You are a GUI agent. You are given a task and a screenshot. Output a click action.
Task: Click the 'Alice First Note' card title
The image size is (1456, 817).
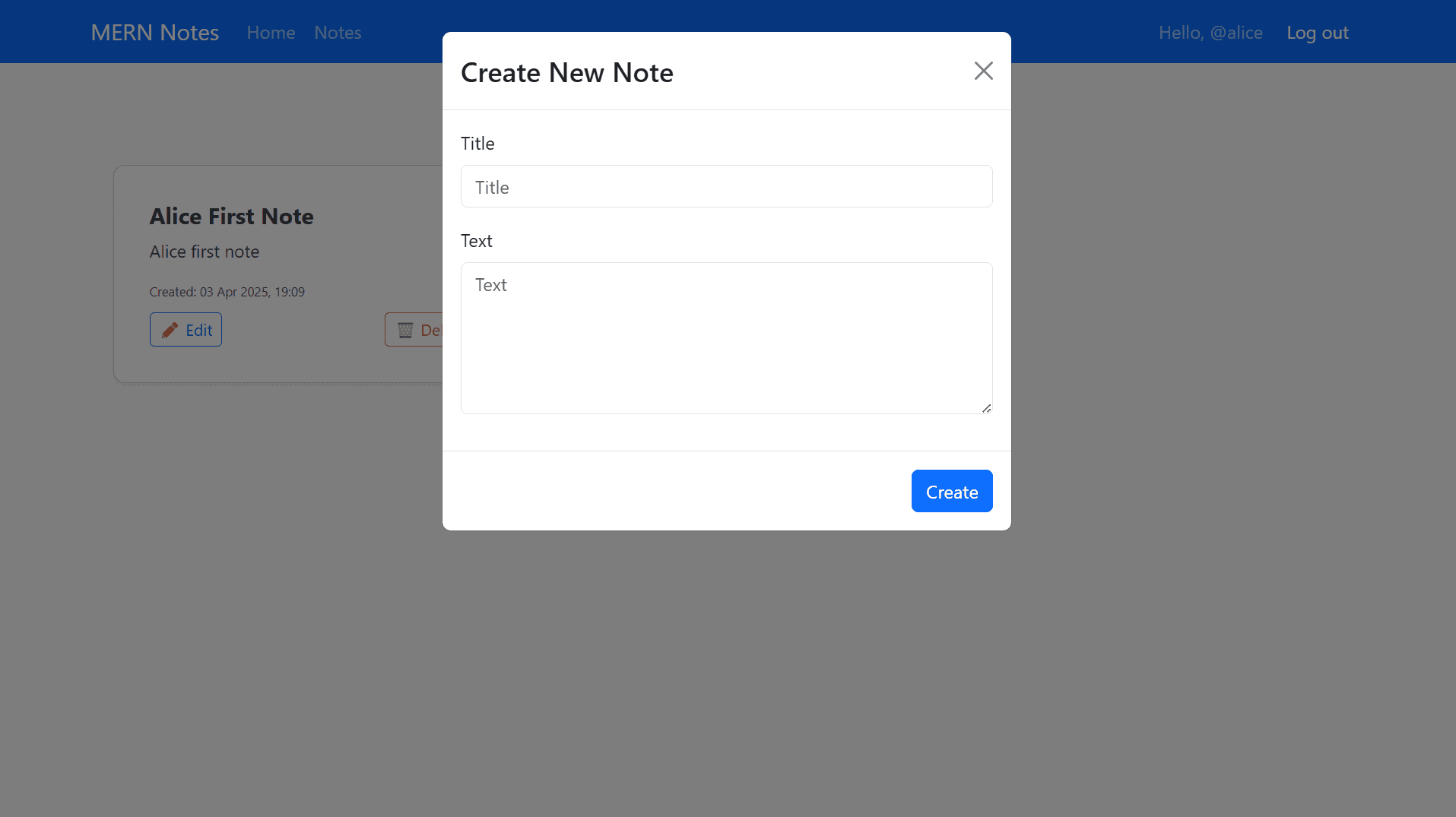pyautogui.click(x=231, y=217)
